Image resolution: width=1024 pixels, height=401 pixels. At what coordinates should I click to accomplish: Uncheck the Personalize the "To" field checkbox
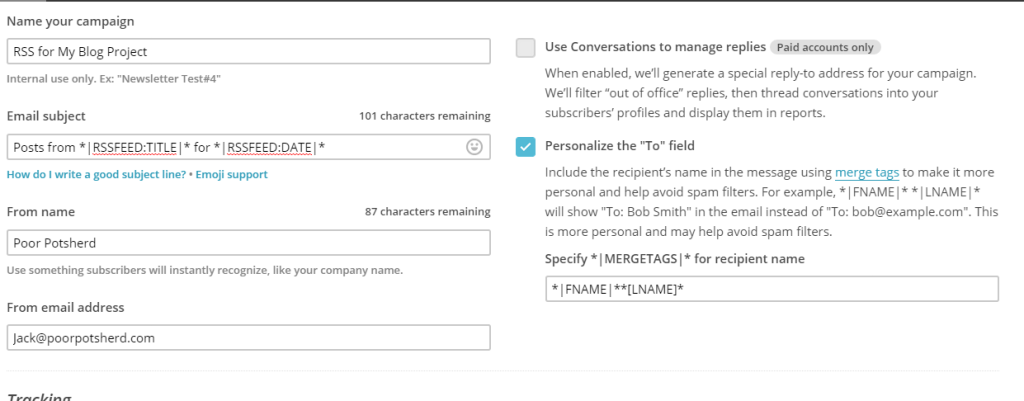(x=526, y=147)
